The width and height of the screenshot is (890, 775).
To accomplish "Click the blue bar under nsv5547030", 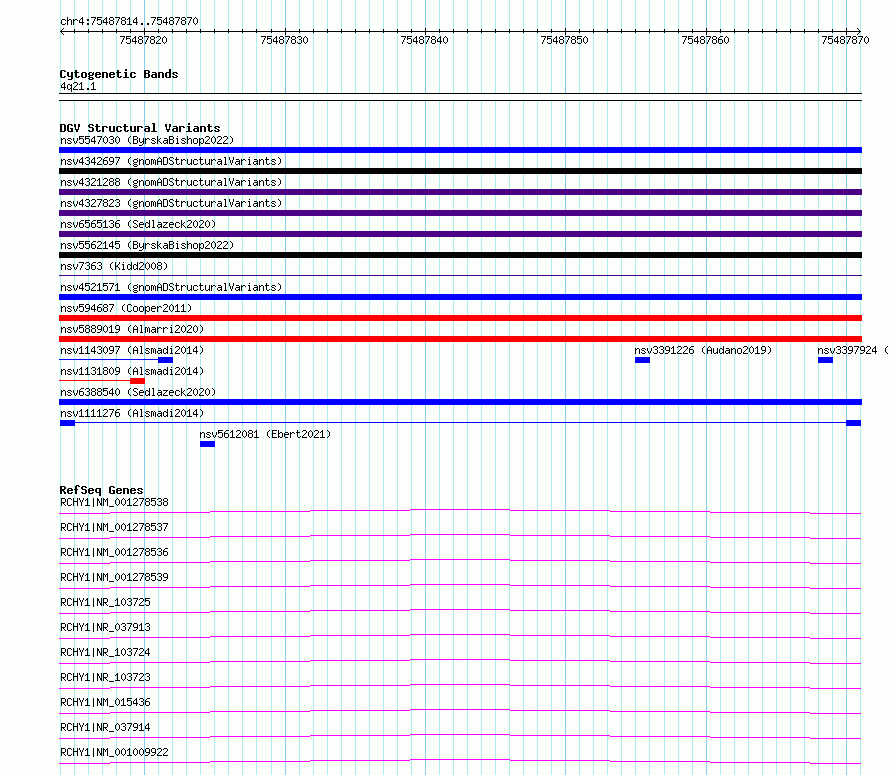I will pos(460,150).
